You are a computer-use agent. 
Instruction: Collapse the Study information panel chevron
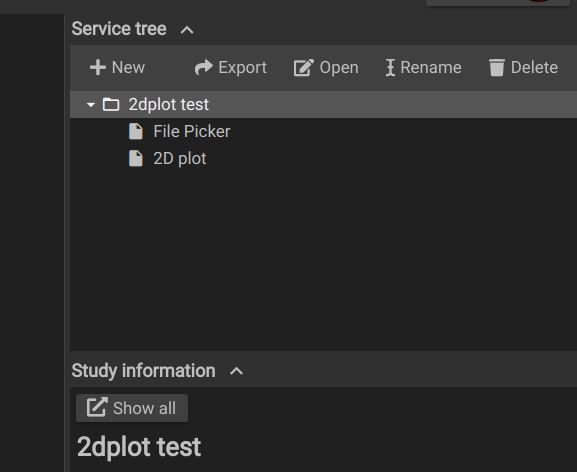(236, 371)
